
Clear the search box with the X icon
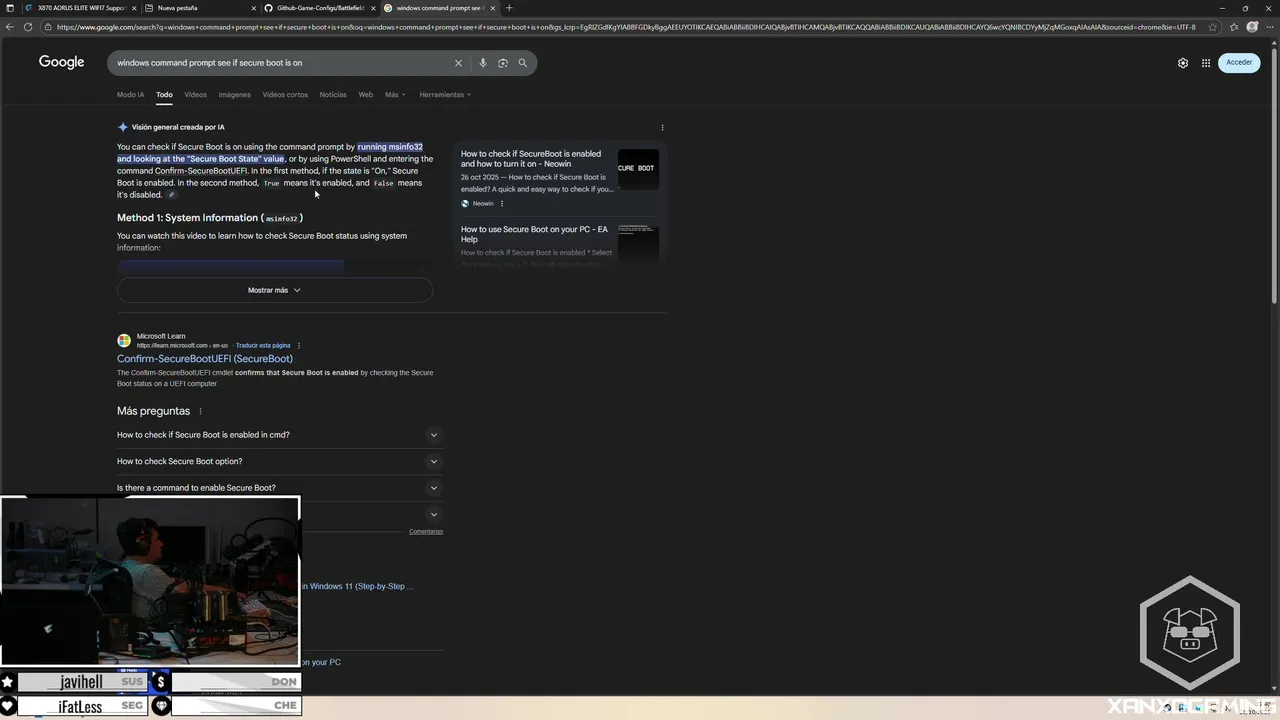pyautogui.click(x=459, y=63)
